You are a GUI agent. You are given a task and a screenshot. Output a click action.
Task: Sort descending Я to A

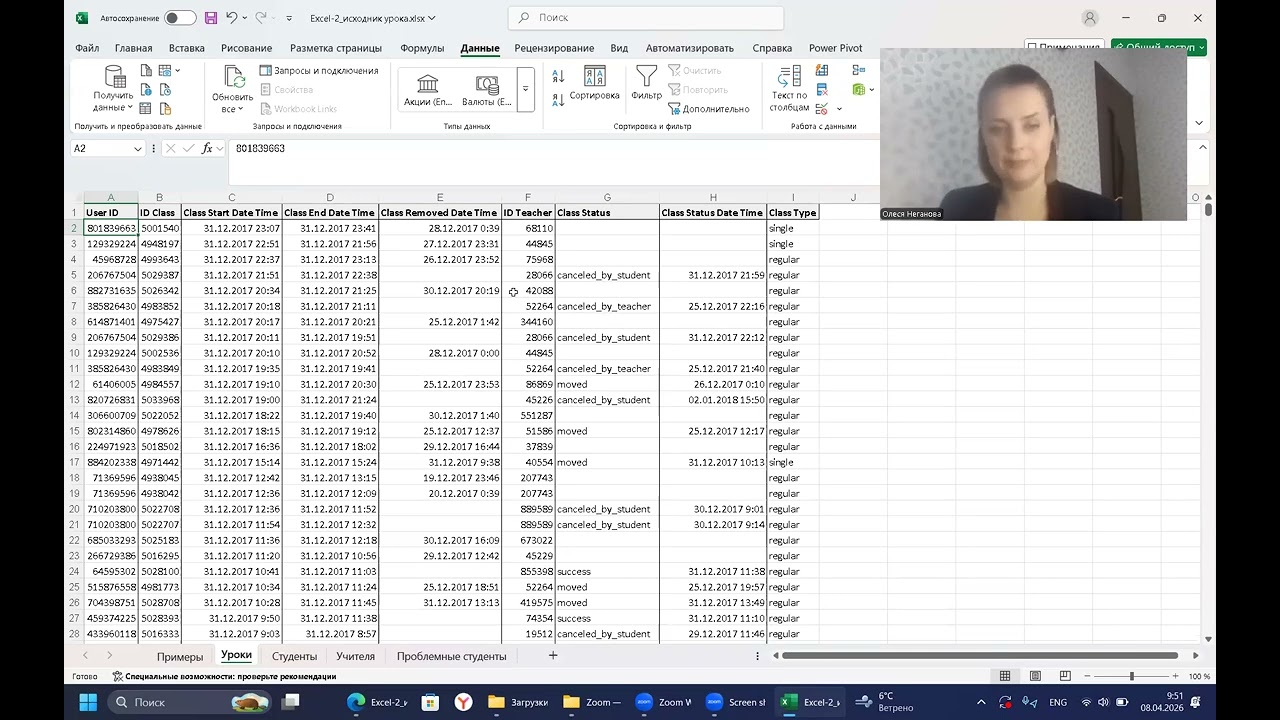pyautogui.click(x=558, y=101)
